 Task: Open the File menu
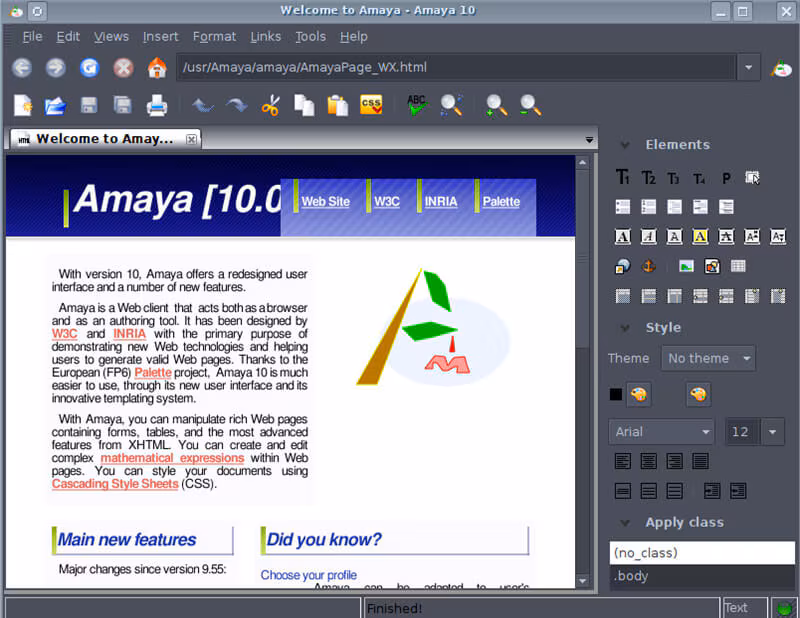click(32, 37)
